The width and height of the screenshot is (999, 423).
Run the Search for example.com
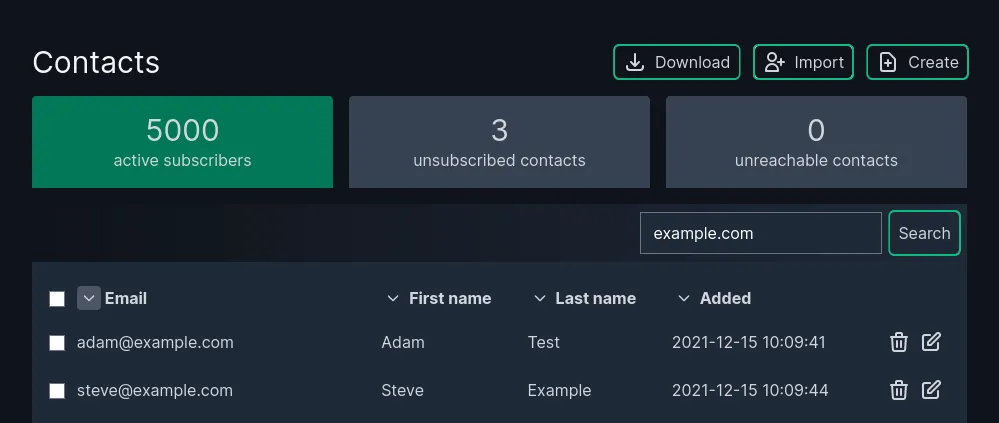(924, 233)
